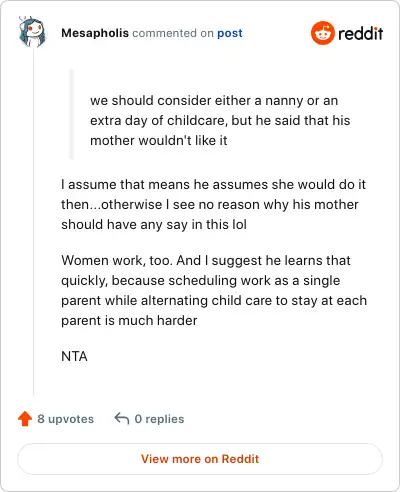Click 'should have any say in this lol' line

click(154, 225)
